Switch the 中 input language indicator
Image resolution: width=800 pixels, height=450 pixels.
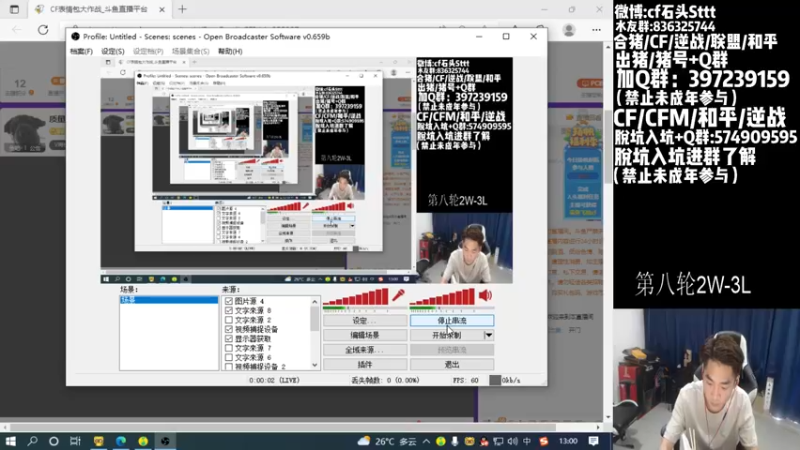527,441
